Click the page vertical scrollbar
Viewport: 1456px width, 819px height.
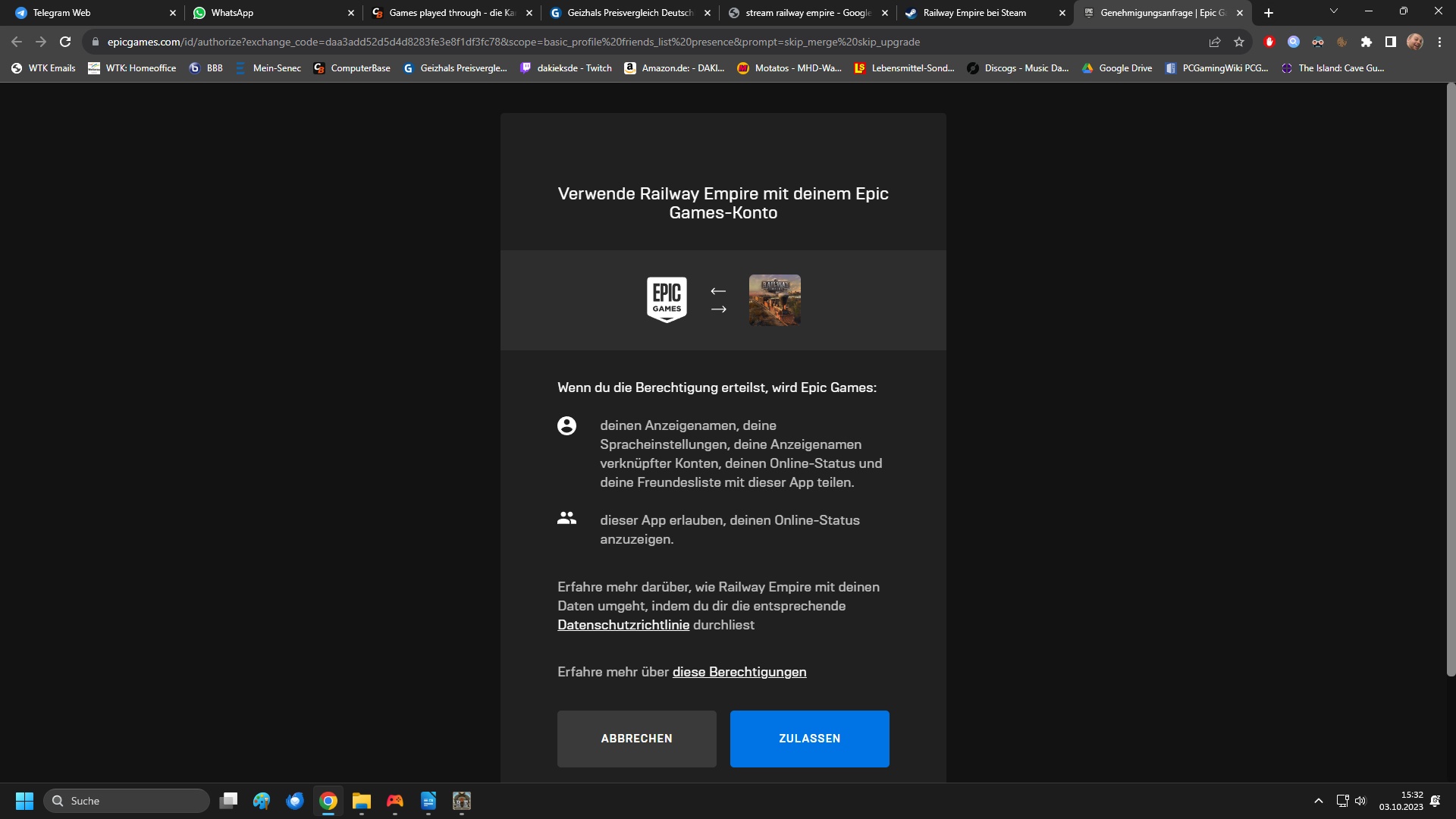coord(1451,379)
